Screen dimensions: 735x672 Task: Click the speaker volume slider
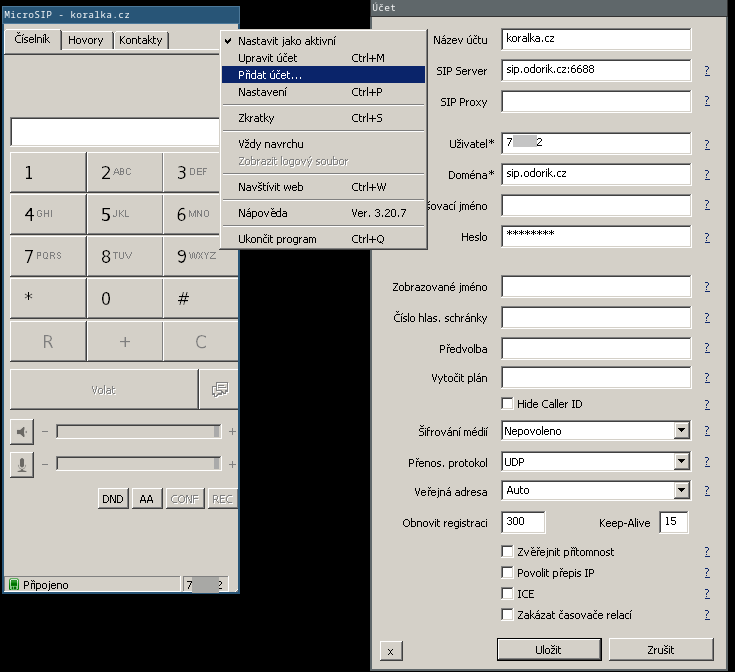coord(138,432)
